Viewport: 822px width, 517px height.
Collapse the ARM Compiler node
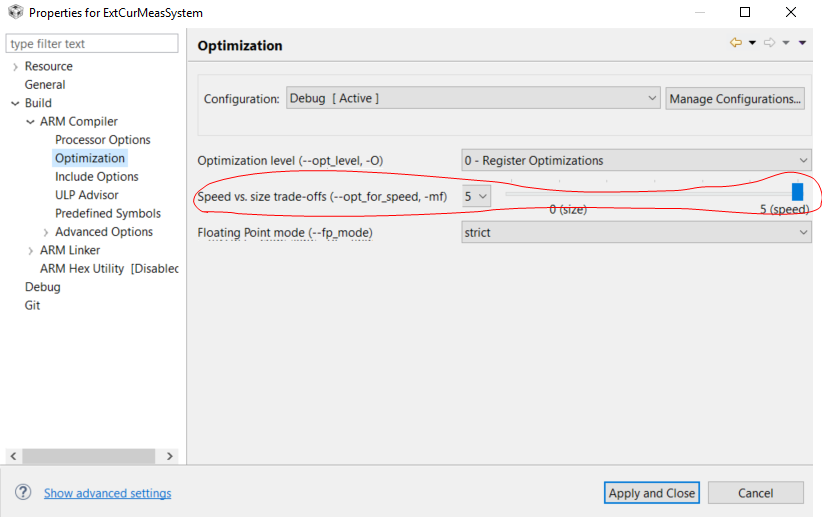(30, 122)
